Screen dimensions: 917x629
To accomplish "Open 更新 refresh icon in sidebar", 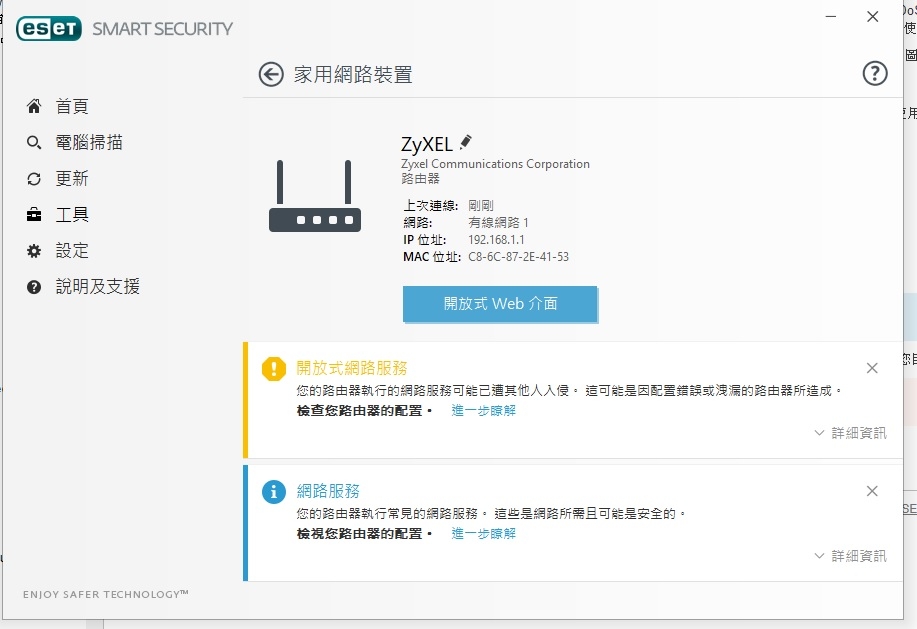I will tap(34, 179).
